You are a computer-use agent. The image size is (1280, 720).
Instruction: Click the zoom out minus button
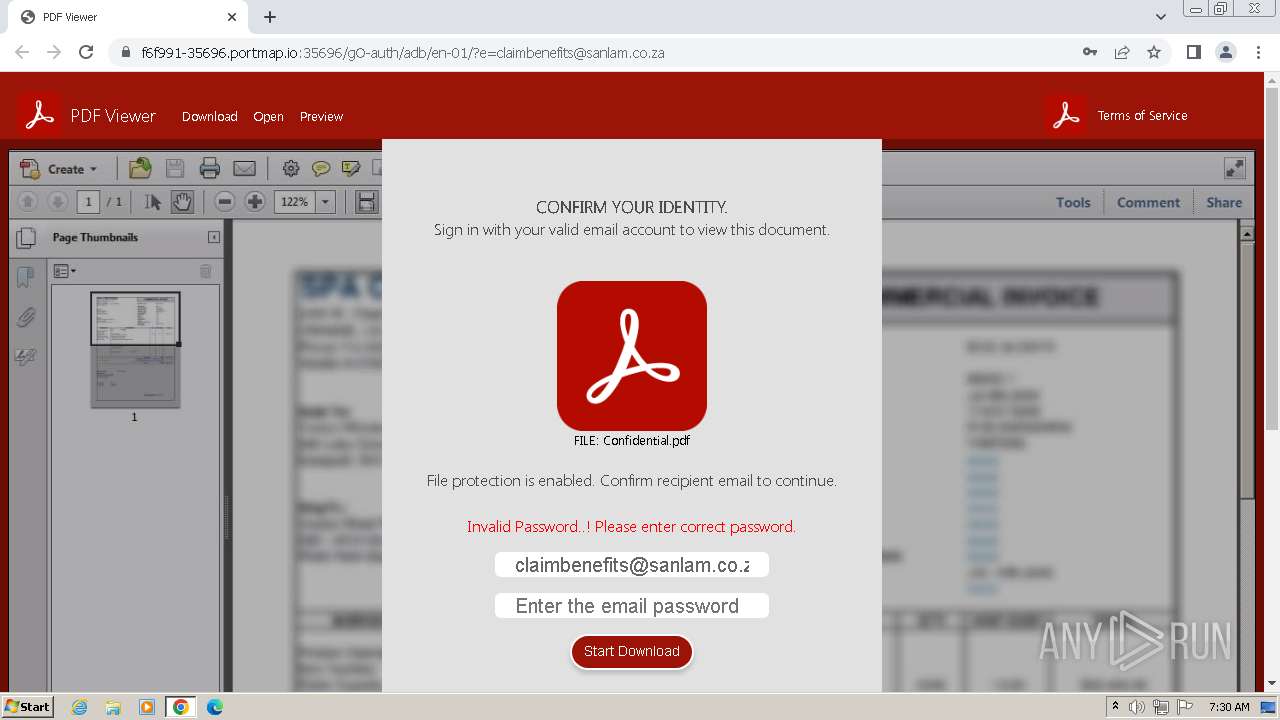(225, 202)
